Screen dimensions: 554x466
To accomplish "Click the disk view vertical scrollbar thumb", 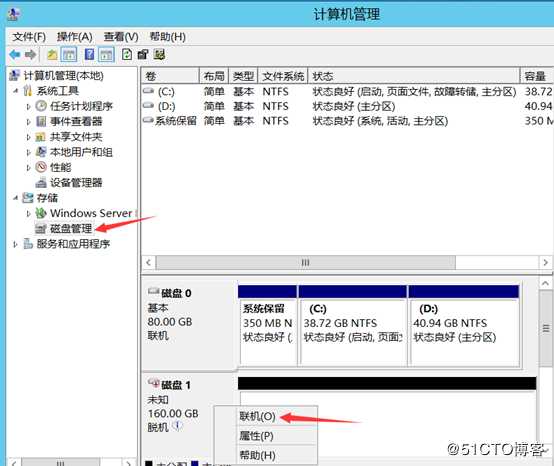I will (546, 329).
